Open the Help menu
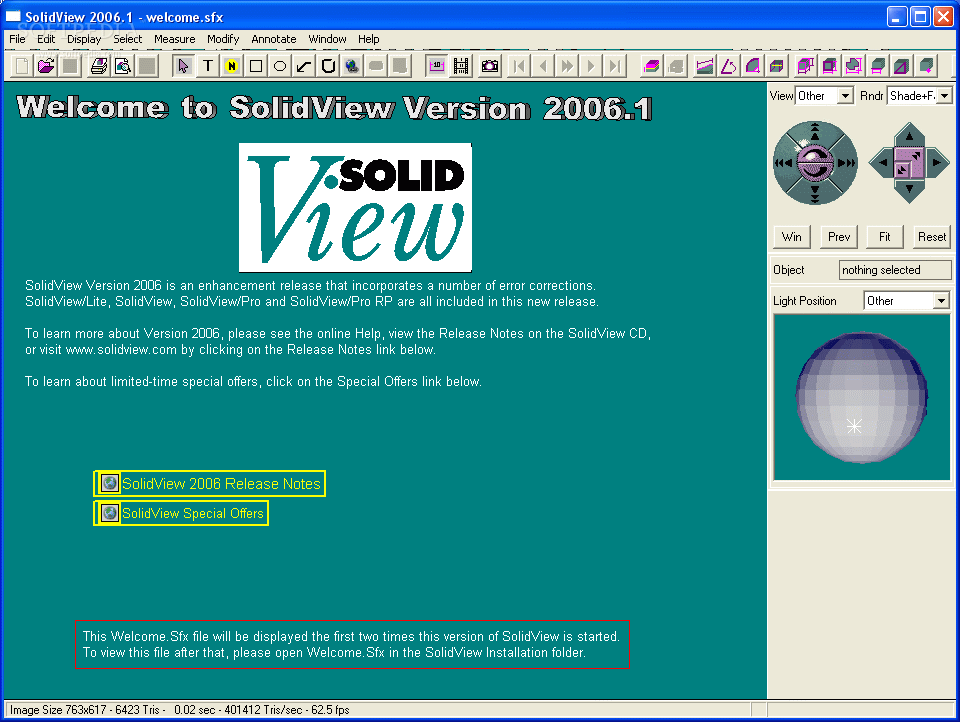960x722 pixels. 369,39
